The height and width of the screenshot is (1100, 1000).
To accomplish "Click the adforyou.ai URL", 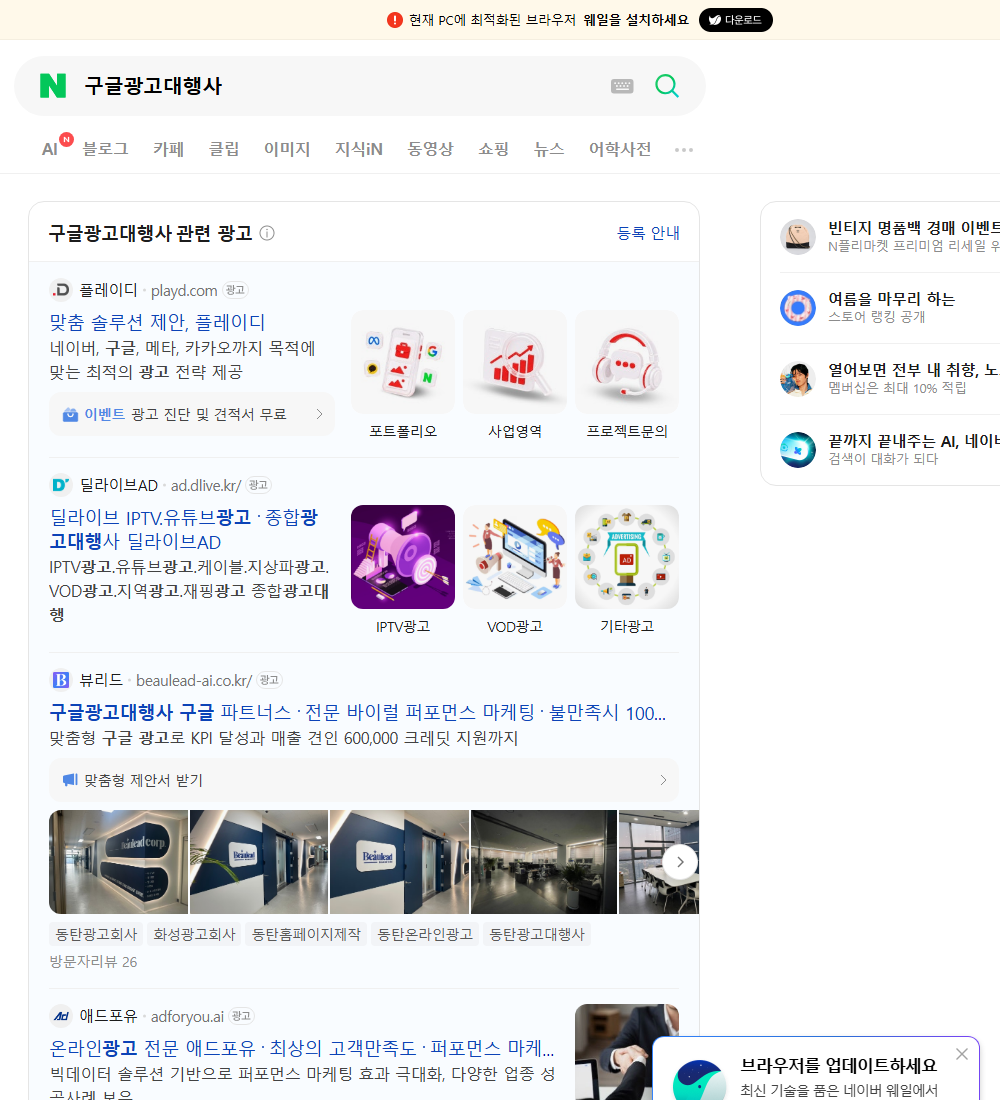I will tap(187, 1017).
